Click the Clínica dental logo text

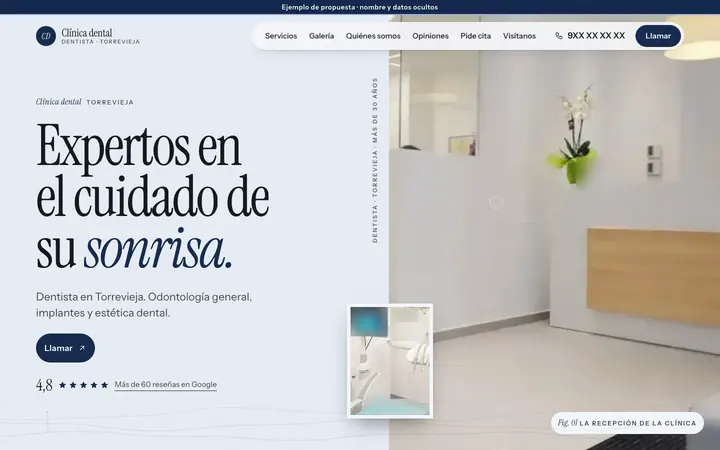coord(87,33)
